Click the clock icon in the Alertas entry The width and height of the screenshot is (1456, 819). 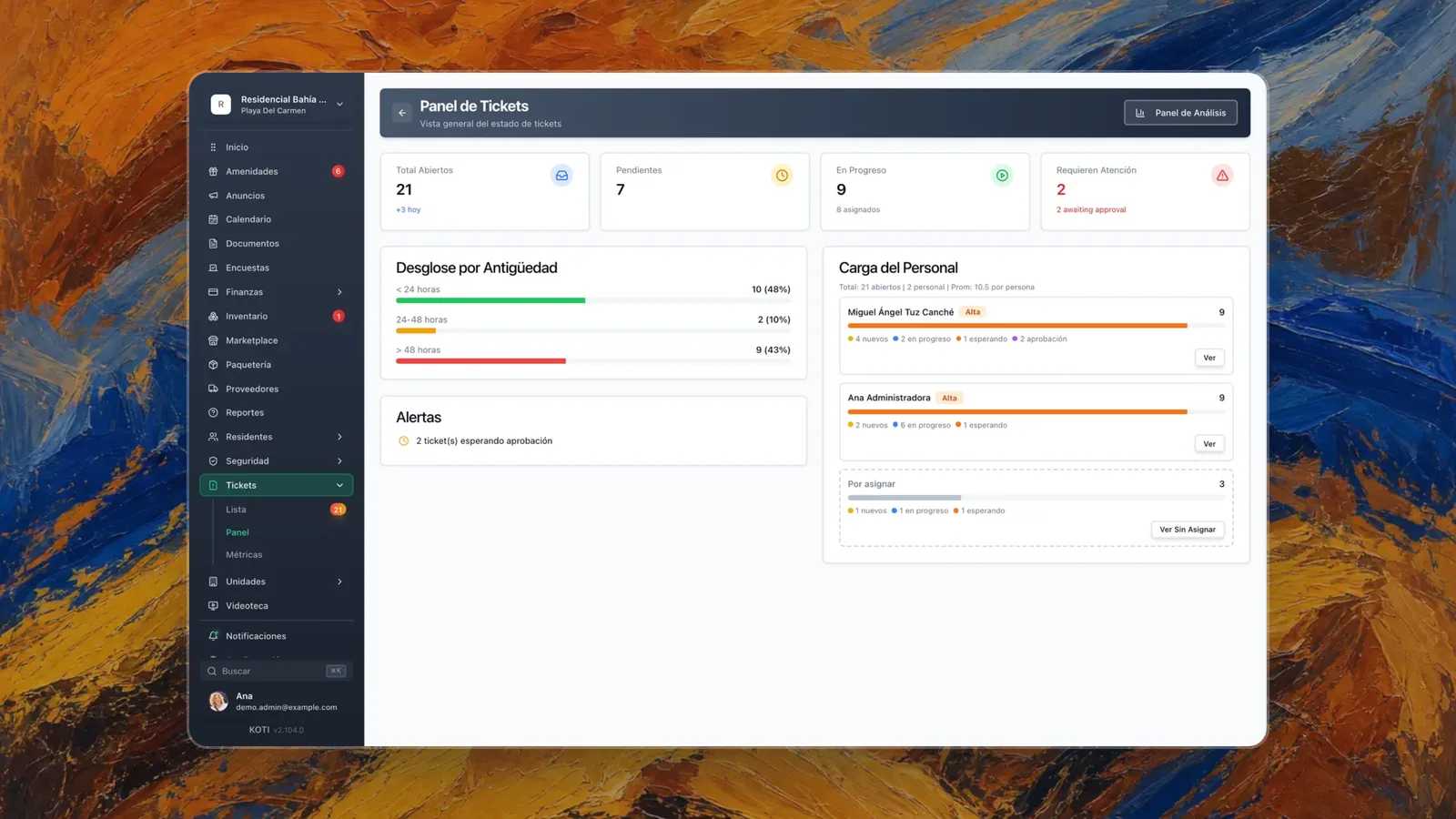(x=404, y=441)
